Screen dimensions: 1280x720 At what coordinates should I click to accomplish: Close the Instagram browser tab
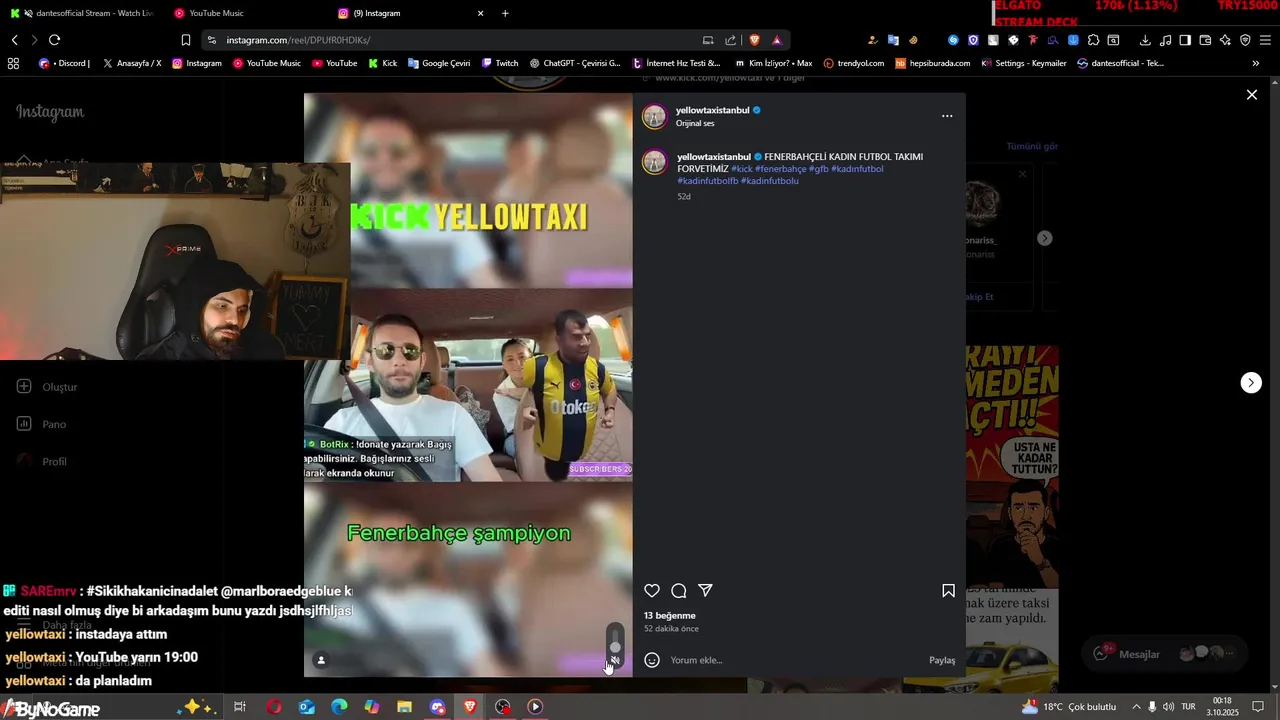point(480,13)
